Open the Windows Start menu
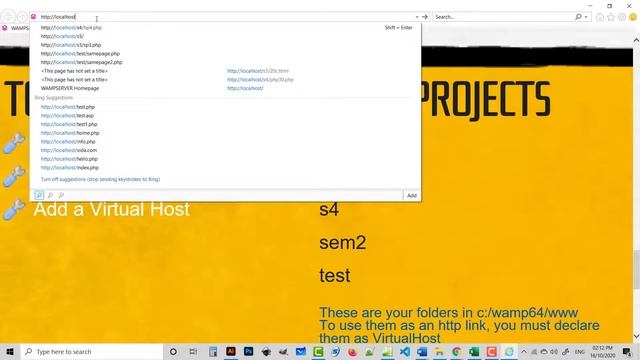640x360 pixels. (10, 351)
